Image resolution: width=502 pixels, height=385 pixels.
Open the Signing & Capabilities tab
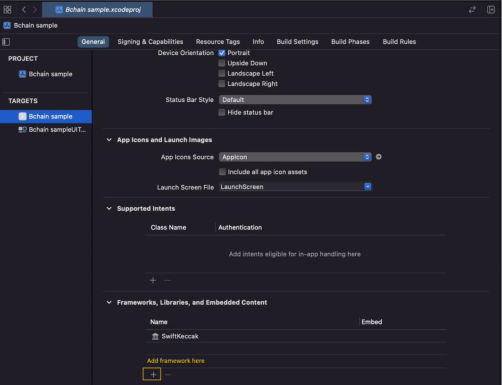[x=150, y=42]
